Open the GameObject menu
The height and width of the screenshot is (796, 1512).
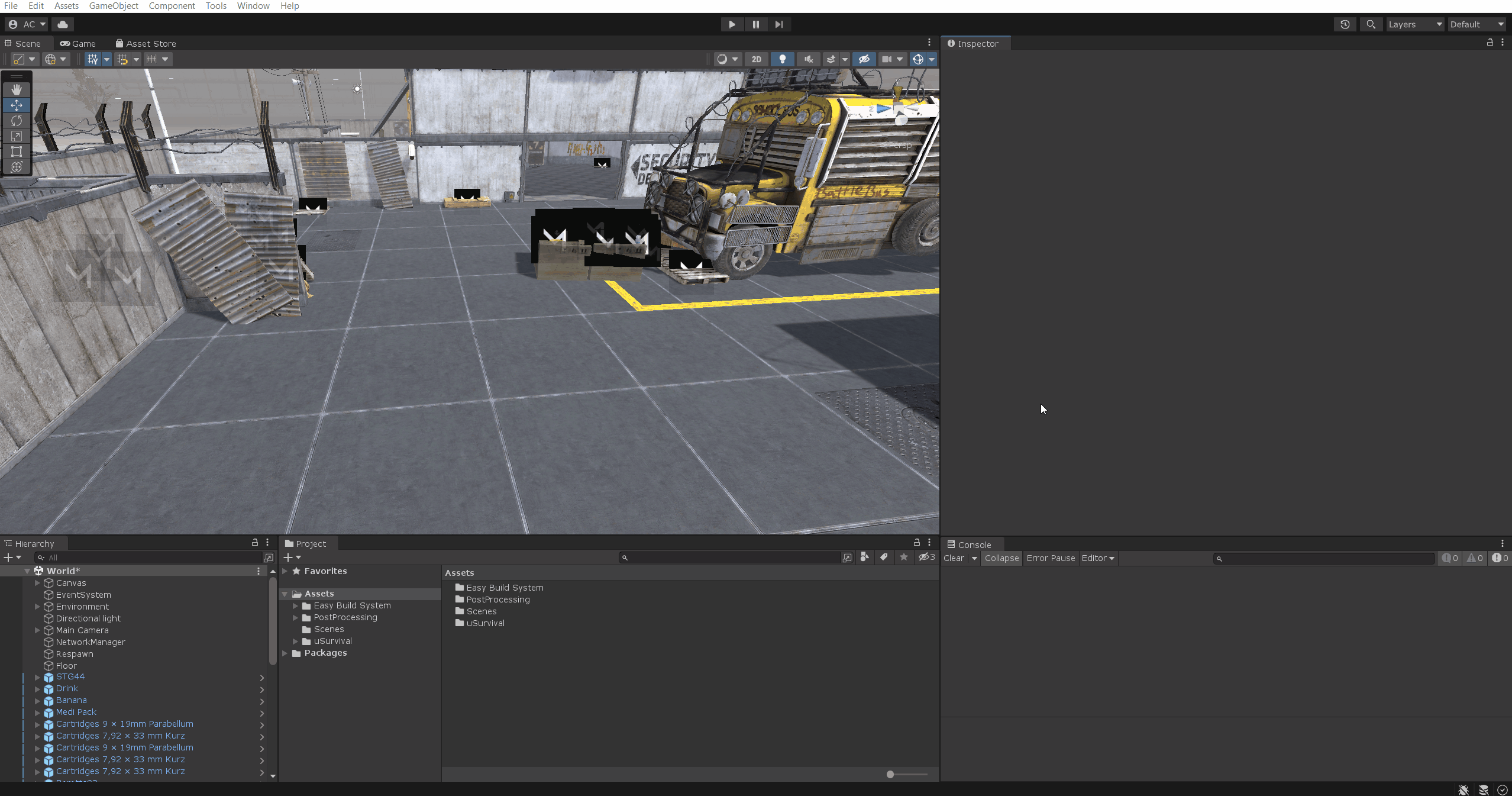click(x=114, y=6)
